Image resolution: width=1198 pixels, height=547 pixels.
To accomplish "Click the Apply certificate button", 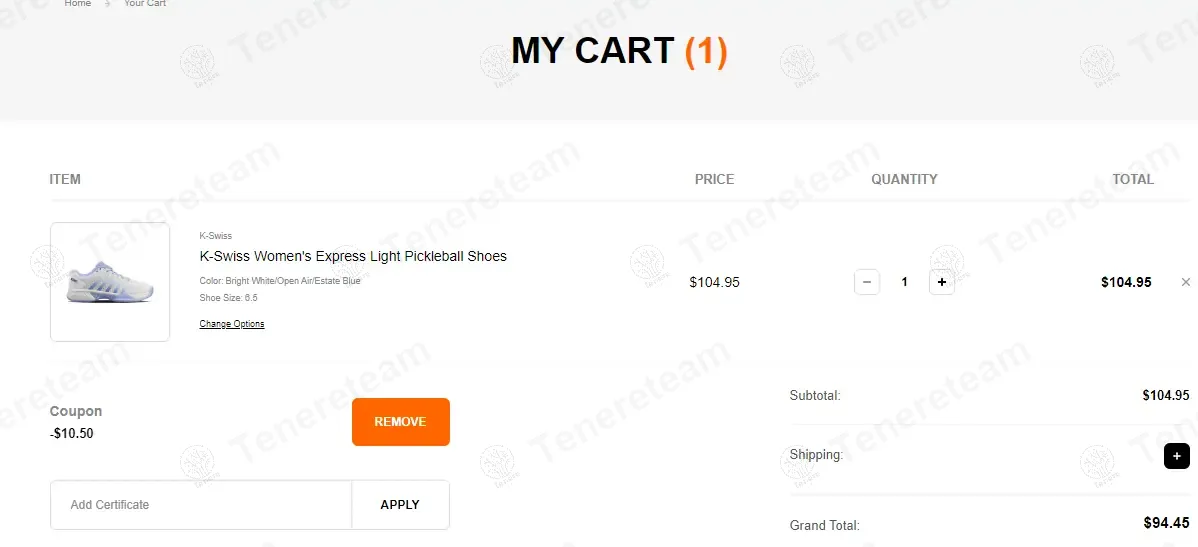I will [x=400, y=505].
